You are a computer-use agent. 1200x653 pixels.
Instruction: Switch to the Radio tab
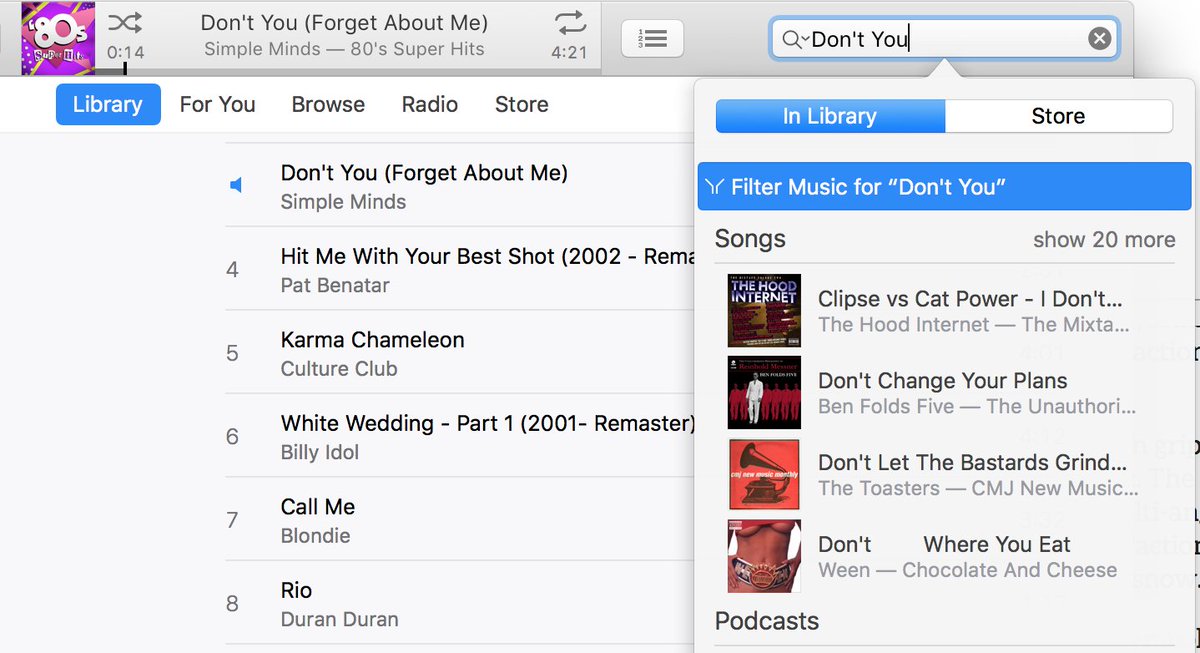coord(430,104)
